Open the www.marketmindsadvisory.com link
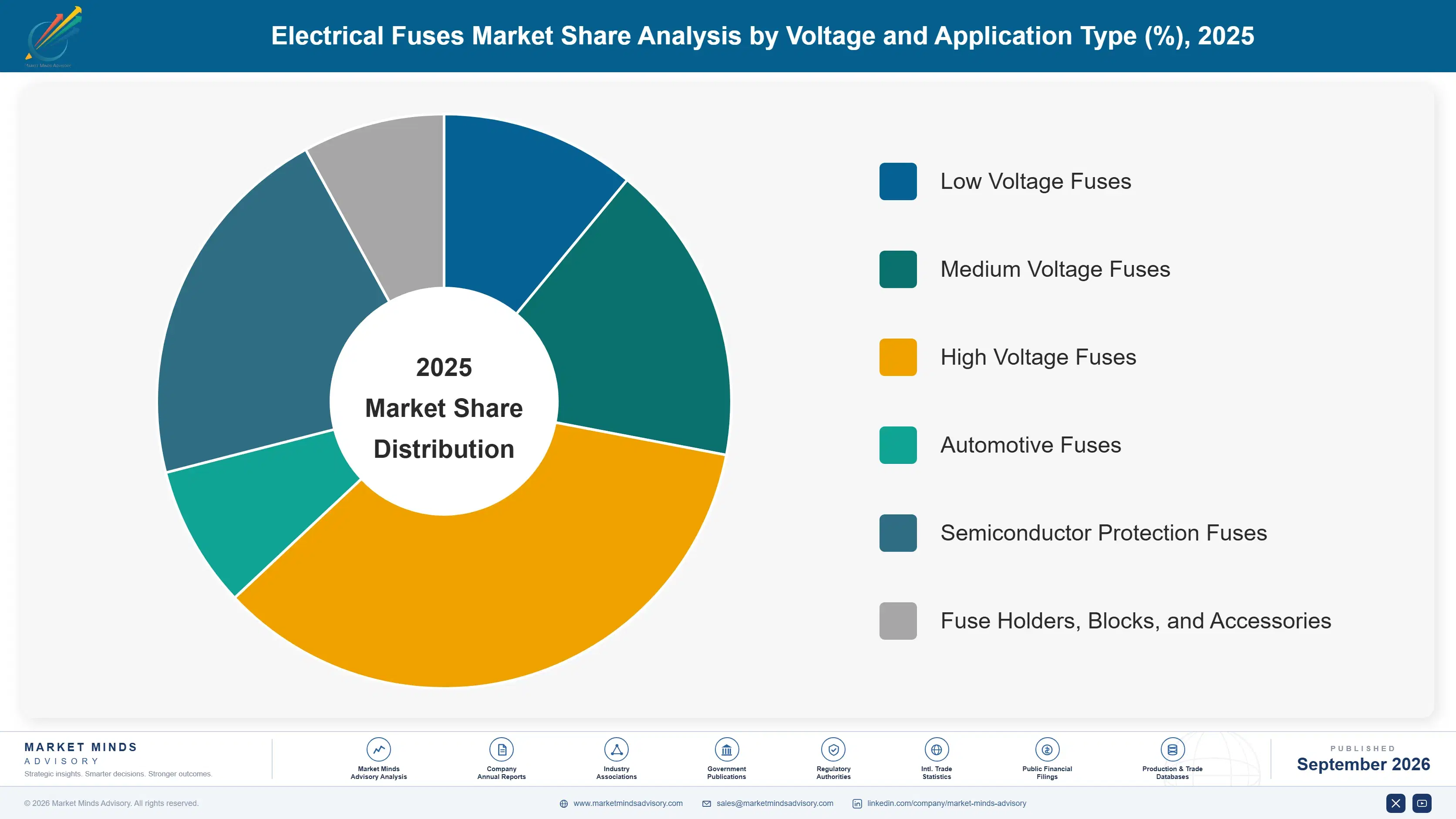Image resolution: width=1456 pixels, height=819 pixels. (628, 803)
